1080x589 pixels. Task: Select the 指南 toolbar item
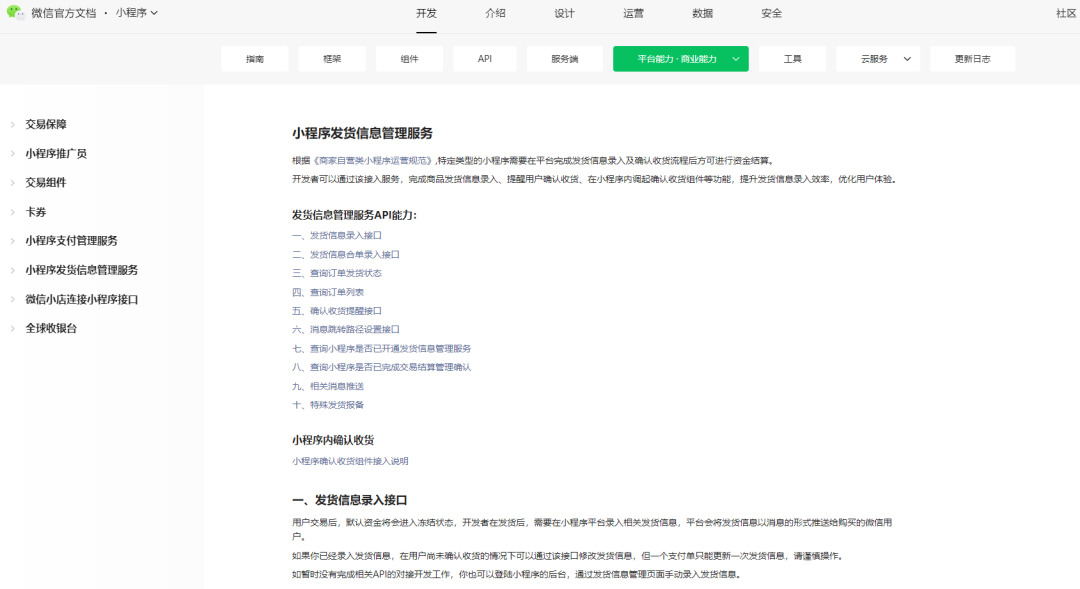(255, 58)
